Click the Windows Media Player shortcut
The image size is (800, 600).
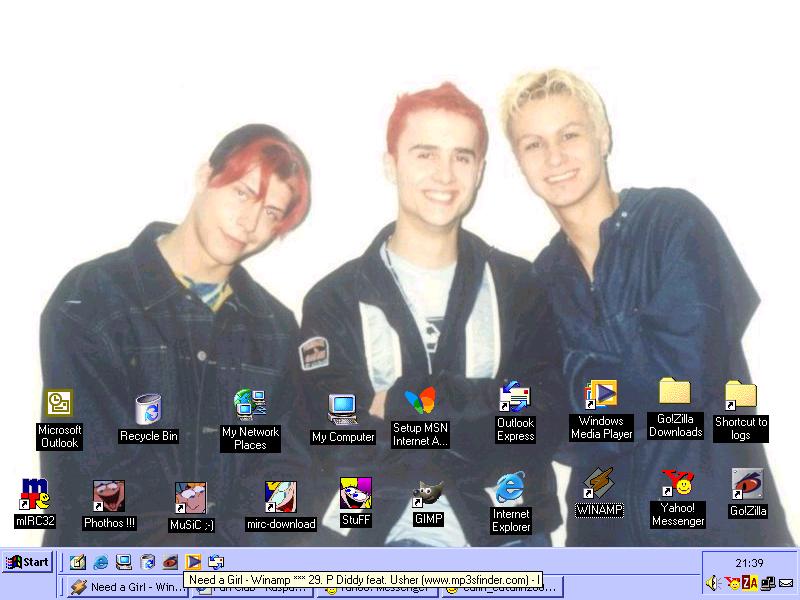(602, 395)
